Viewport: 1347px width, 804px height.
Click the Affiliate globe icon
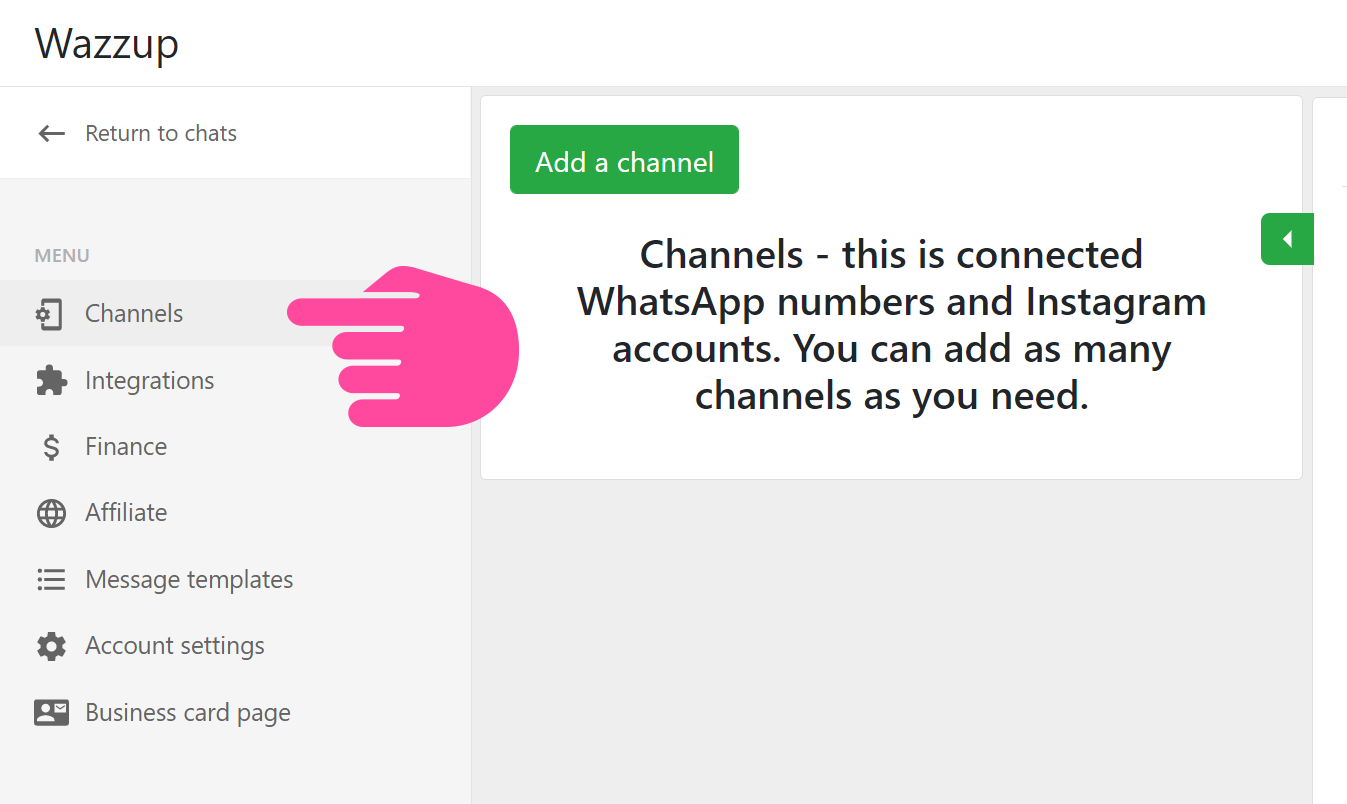click(51, 513)
